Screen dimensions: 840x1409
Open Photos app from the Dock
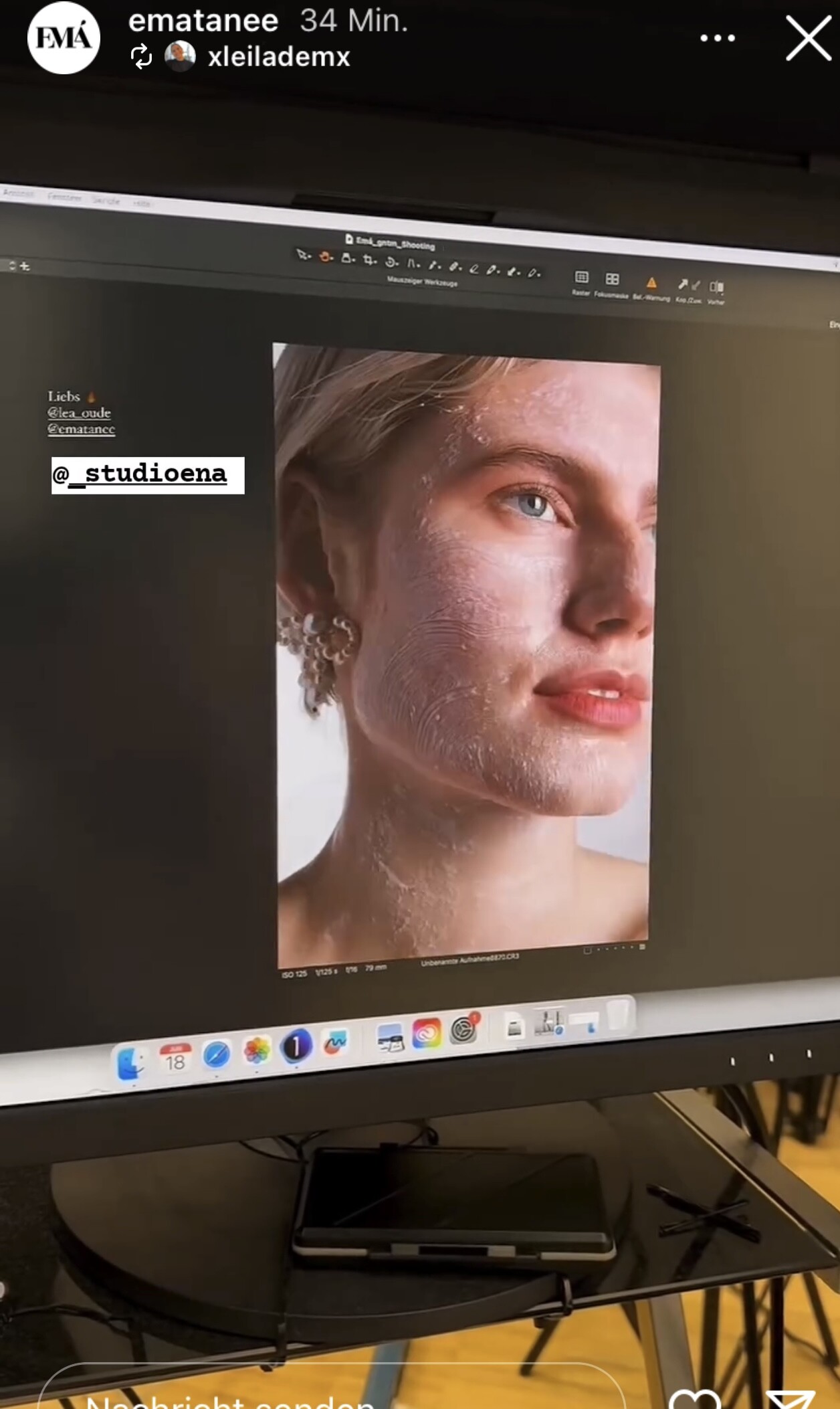[x=257, y=1051]
